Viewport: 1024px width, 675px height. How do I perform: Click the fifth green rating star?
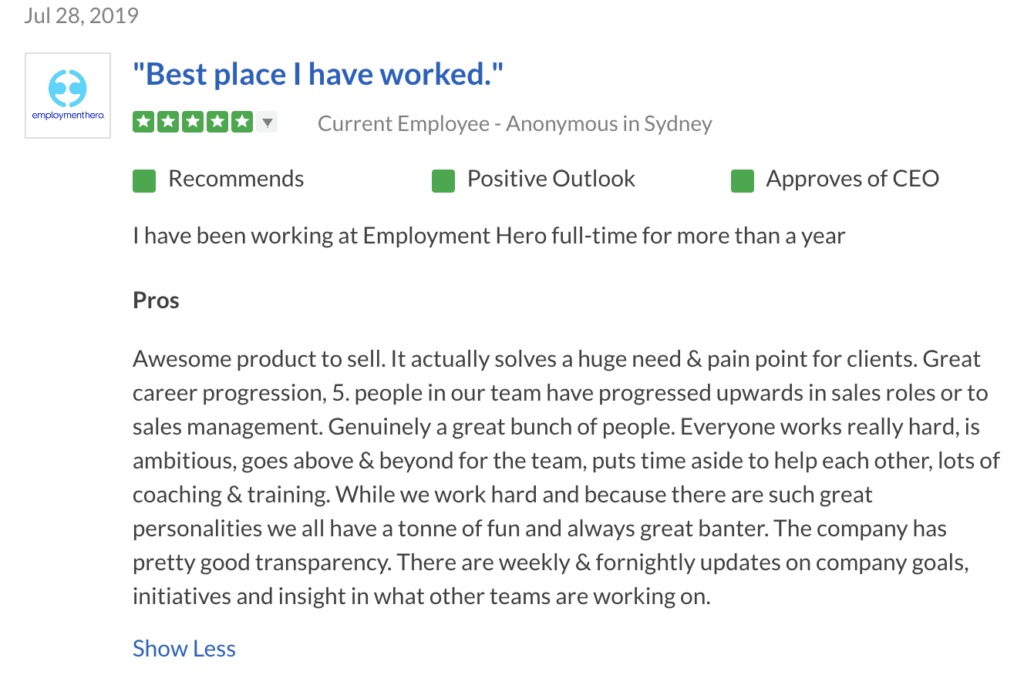point(242,121)
